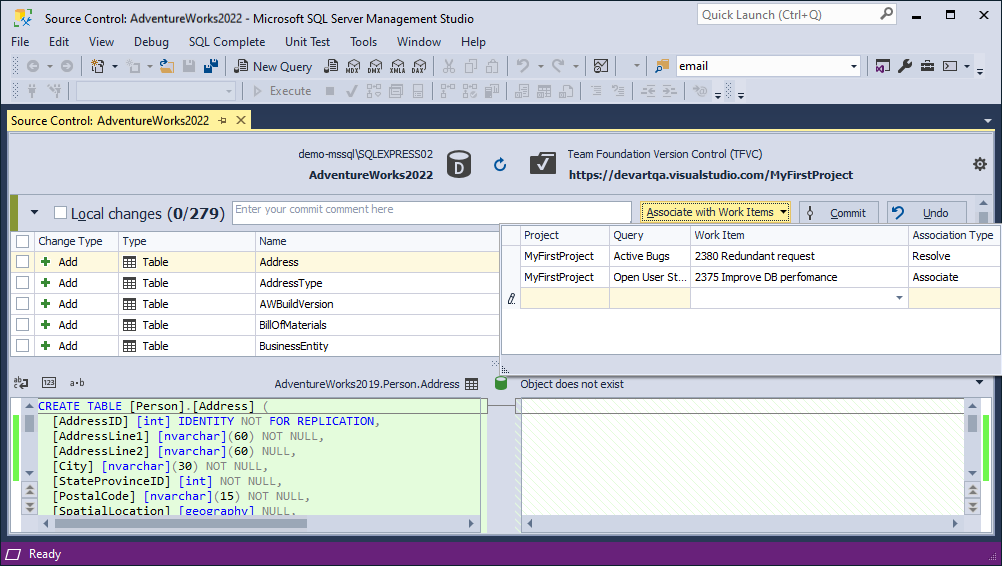Image resolution: width=1002 pixels, height=566 pixels.
Task: Open the Toolbox icon
Action: 927,66
